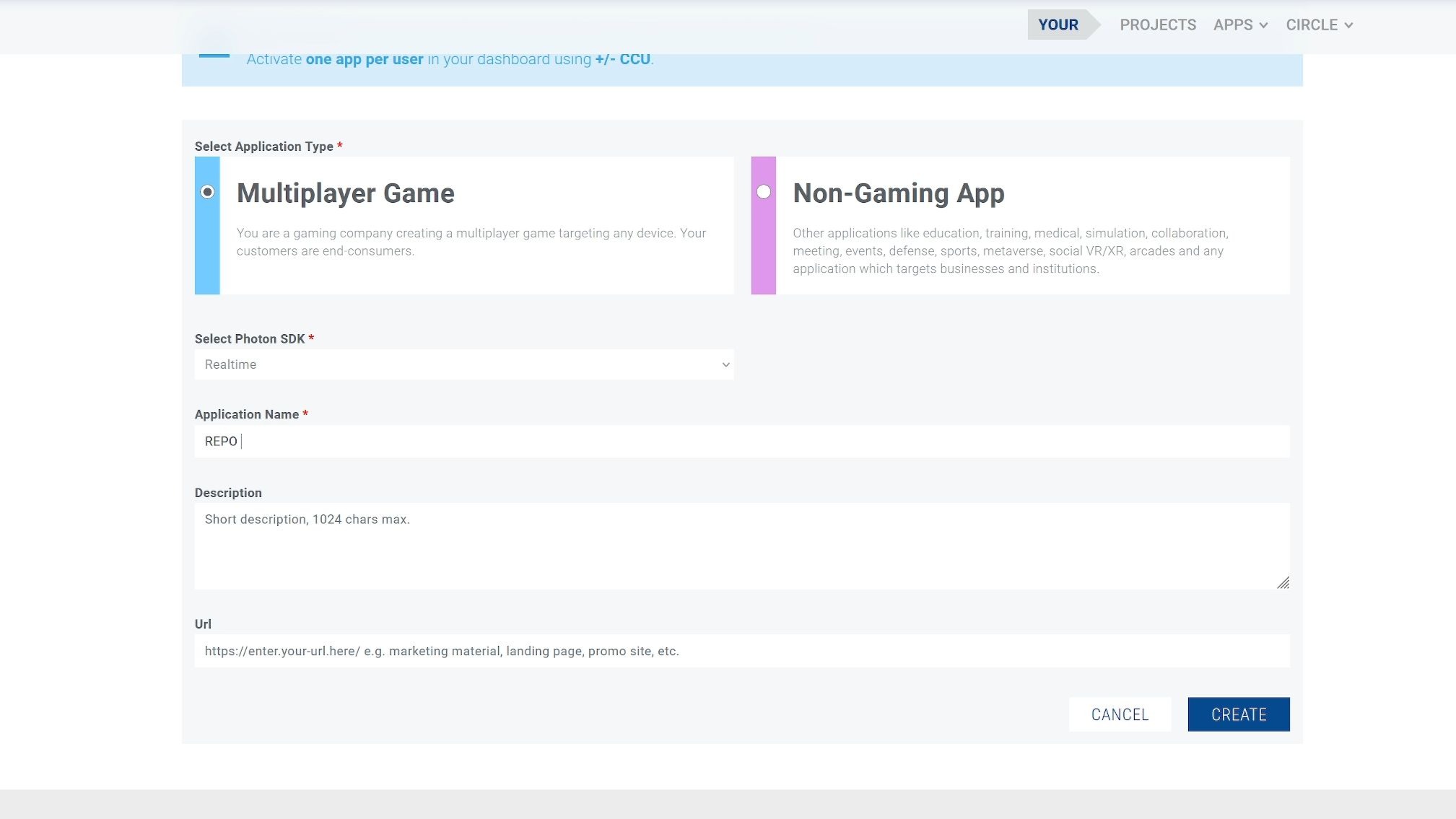Grab the Description textarea resize handle
This screenshot has height=819, width=1456.
1283,583
